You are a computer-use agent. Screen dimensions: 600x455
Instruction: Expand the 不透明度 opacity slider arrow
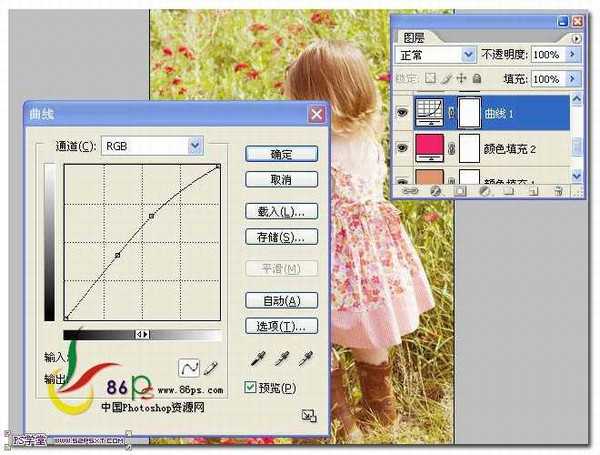(x=573, y=54)
